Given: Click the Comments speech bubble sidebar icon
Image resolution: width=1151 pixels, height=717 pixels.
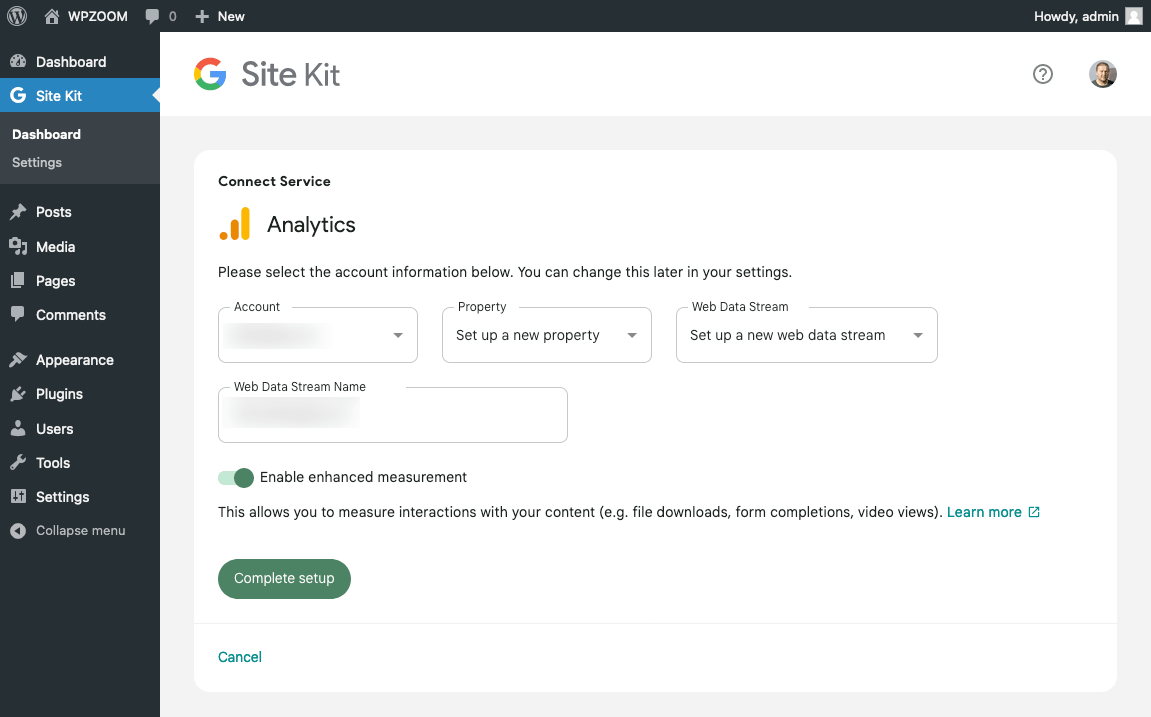Looking at the screenshot, I should 18,314.
